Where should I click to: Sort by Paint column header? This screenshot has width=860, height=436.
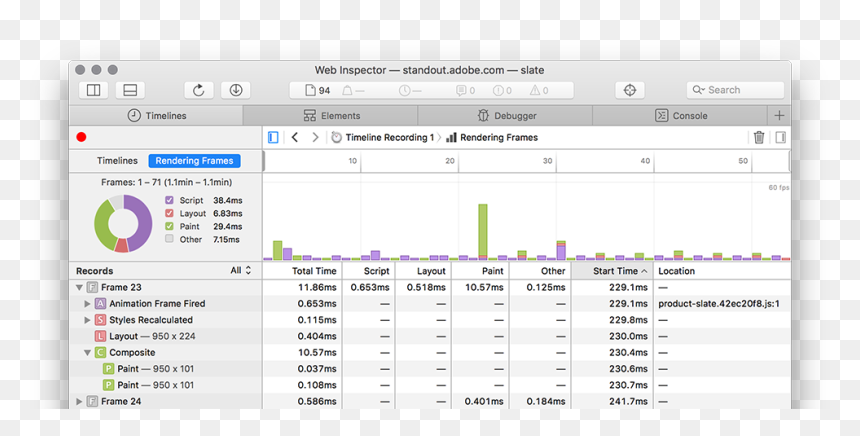point(480,271)
